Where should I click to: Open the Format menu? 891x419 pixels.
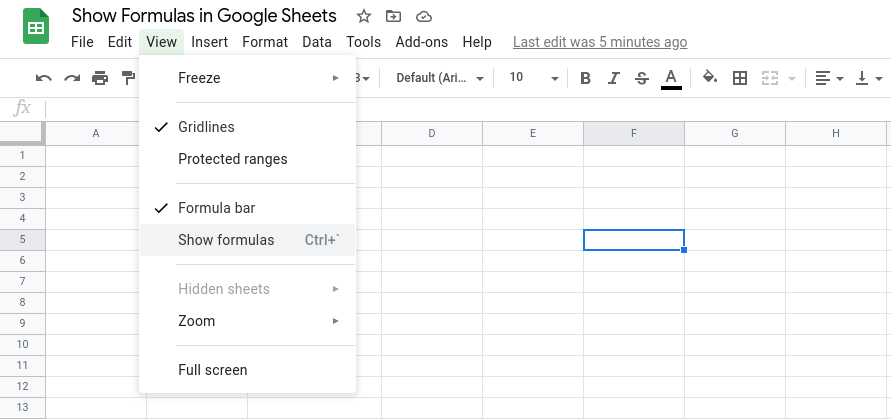pos(265,42)
